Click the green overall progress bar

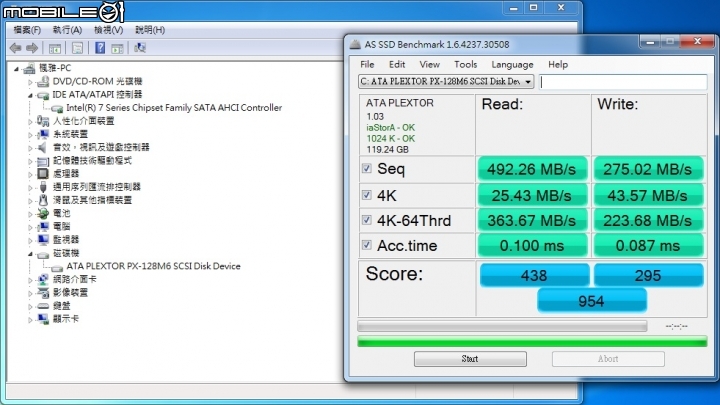[x=532, y=341]
